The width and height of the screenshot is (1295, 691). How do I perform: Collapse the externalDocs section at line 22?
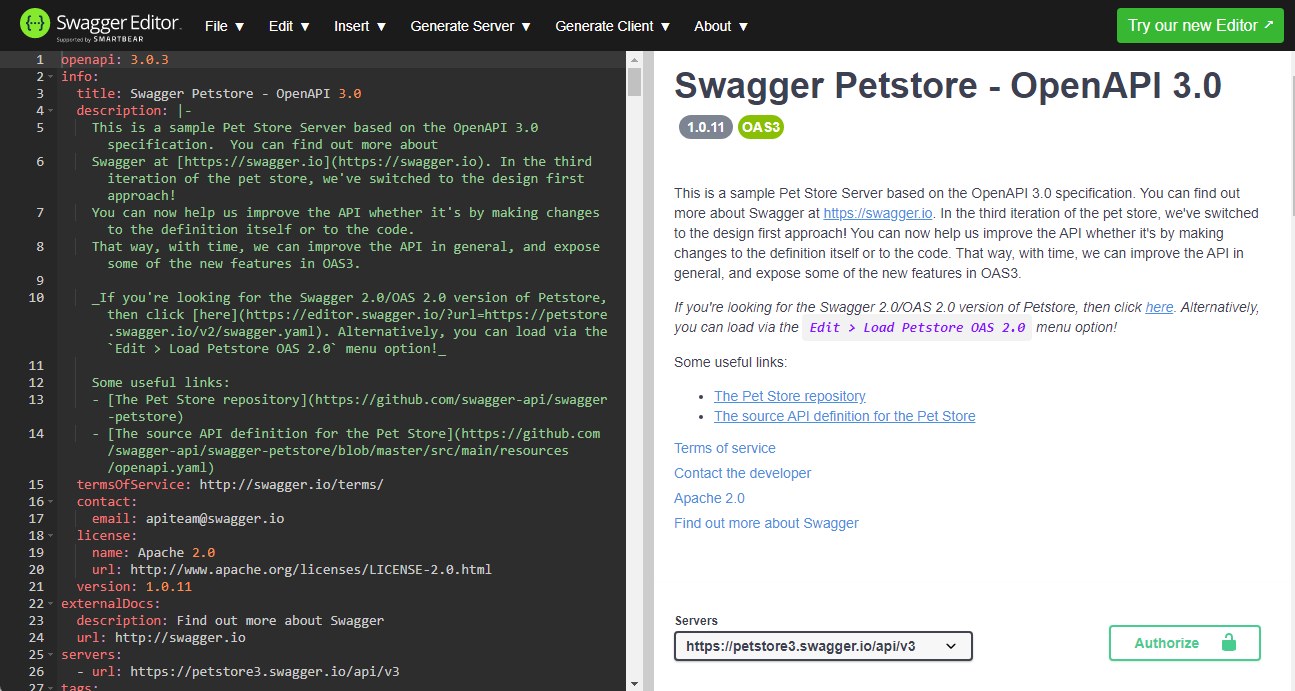tap(50, 604)
